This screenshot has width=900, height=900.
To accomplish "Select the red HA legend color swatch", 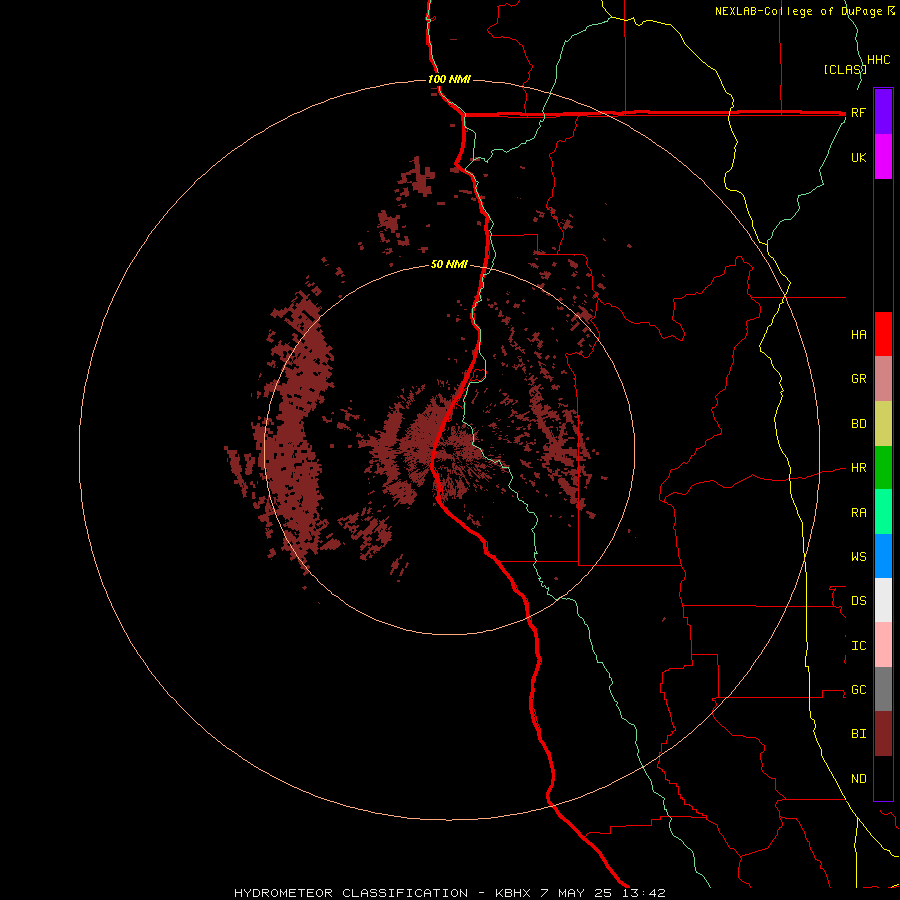I will click(883, 334).
